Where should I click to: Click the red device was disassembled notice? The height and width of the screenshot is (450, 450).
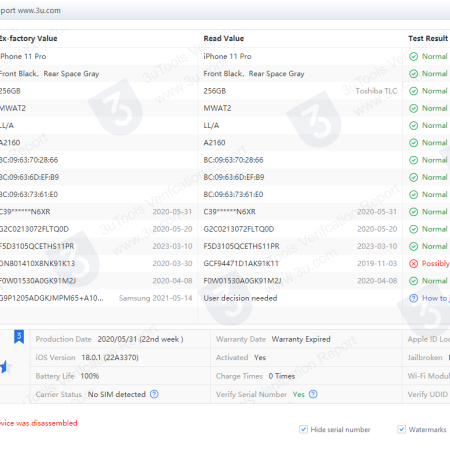click(x=39, y=423)
